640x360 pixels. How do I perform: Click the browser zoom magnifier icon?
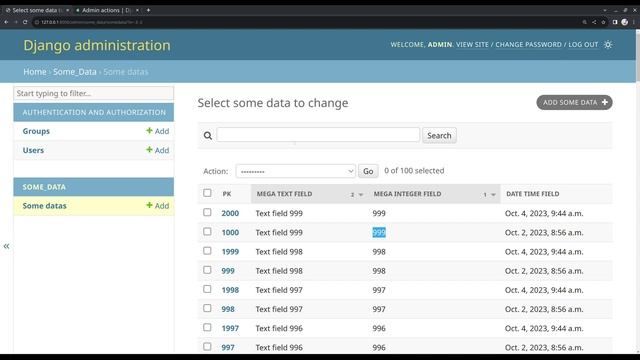click(x=584, y=22)
